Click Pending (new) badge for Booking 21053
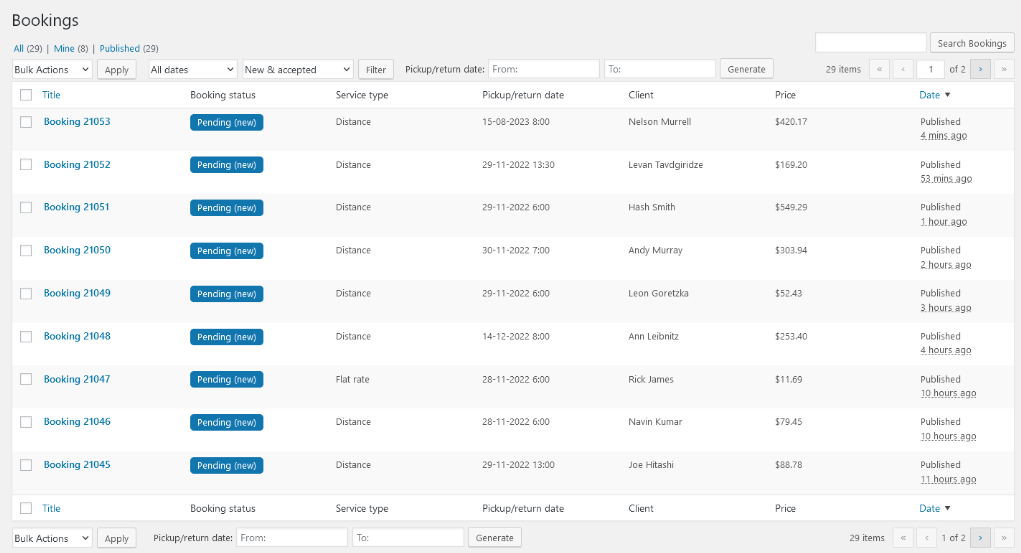Screen dimensions: 1021x553 (227, 122)
